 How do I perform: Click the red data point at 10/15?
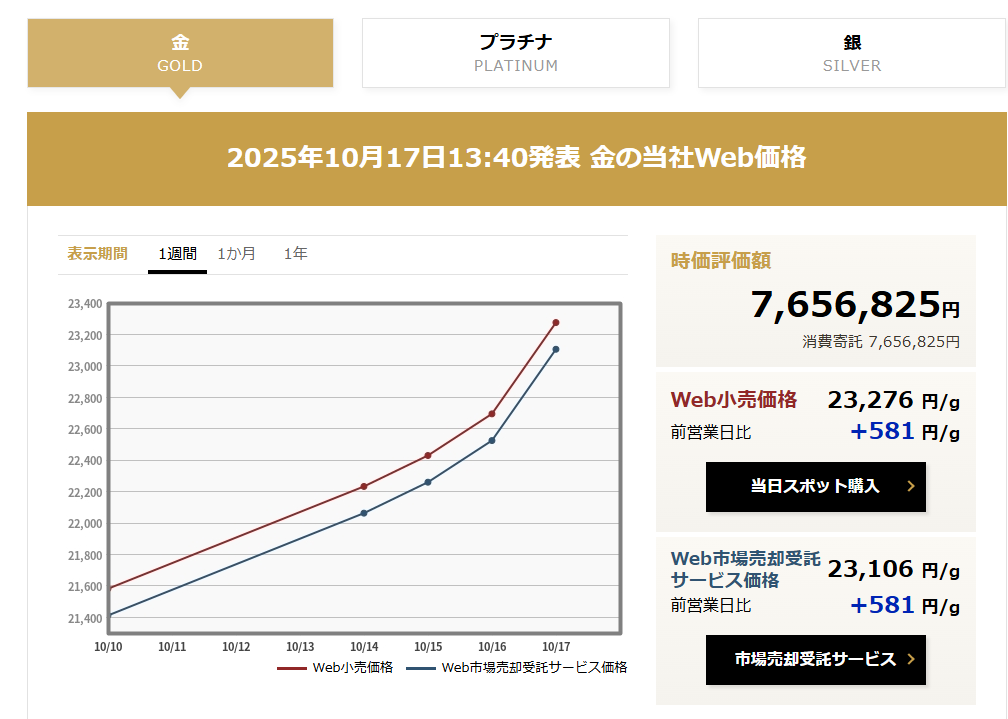(x=428, y=456)
